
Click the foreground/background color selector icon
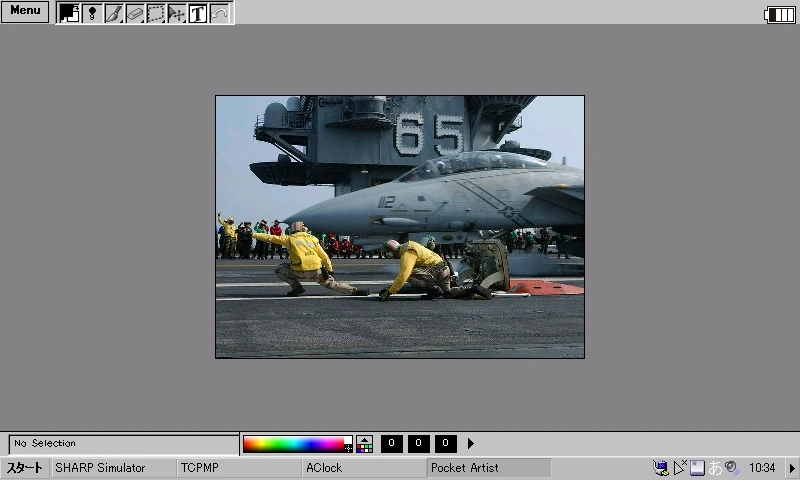(x=69, y=13)
